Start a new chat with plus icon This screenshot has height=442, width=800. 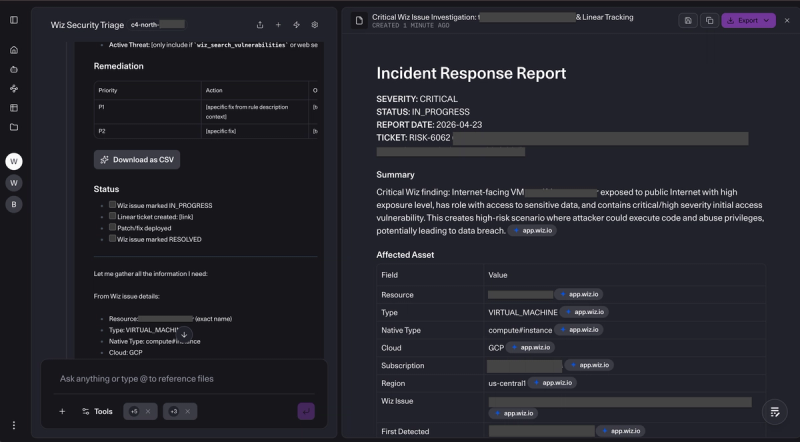click(278, 24)
